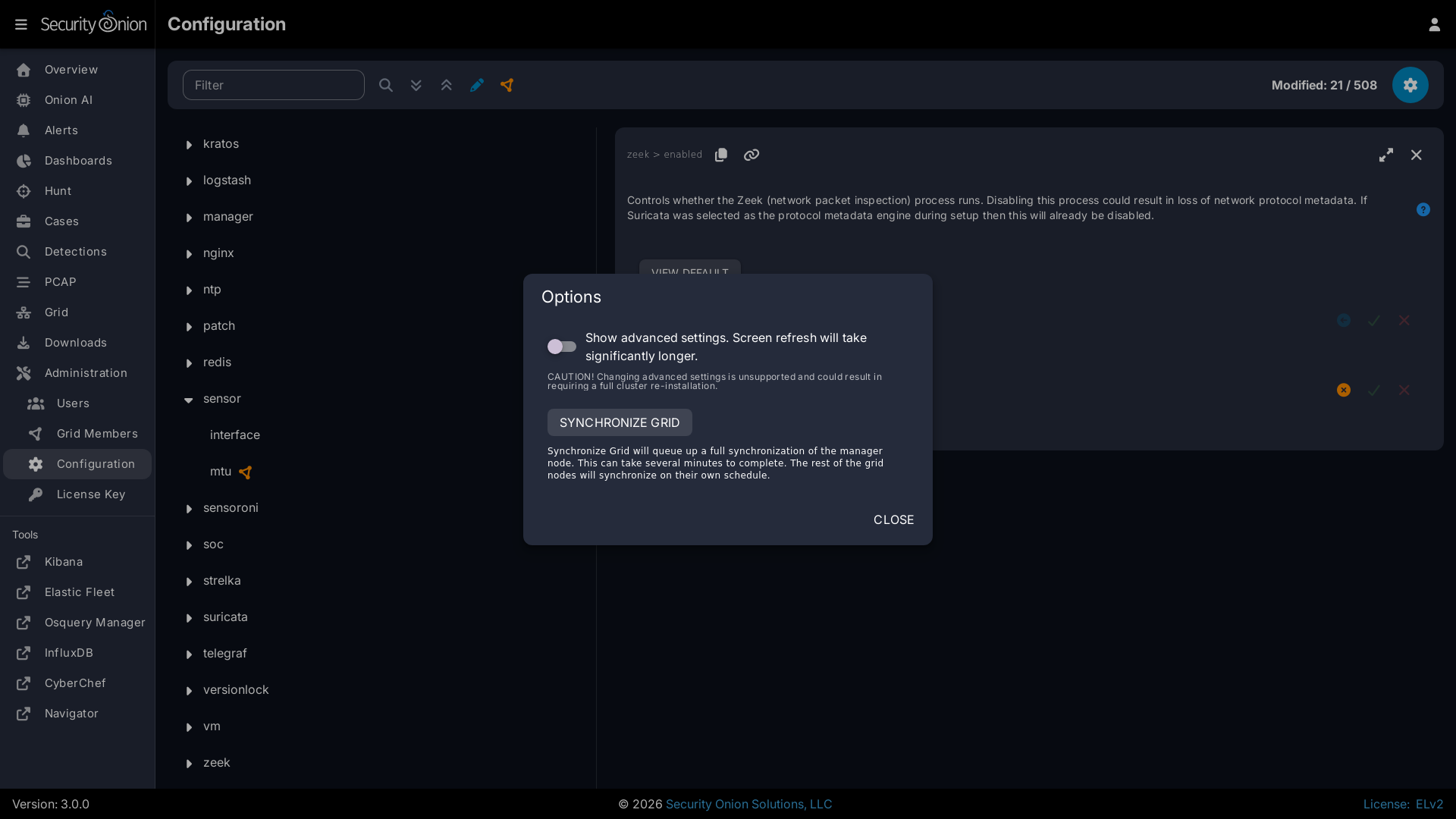
Task: Toggle the hamburger navigation menu
Action: (21, 24)
